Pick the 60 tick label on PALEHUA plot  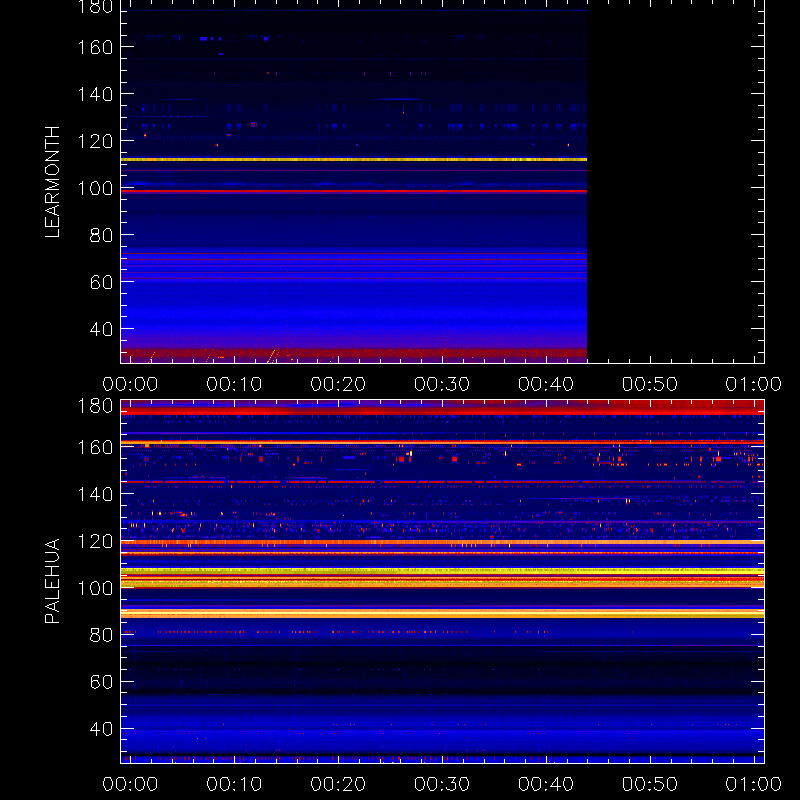click(x=101, y=682)
